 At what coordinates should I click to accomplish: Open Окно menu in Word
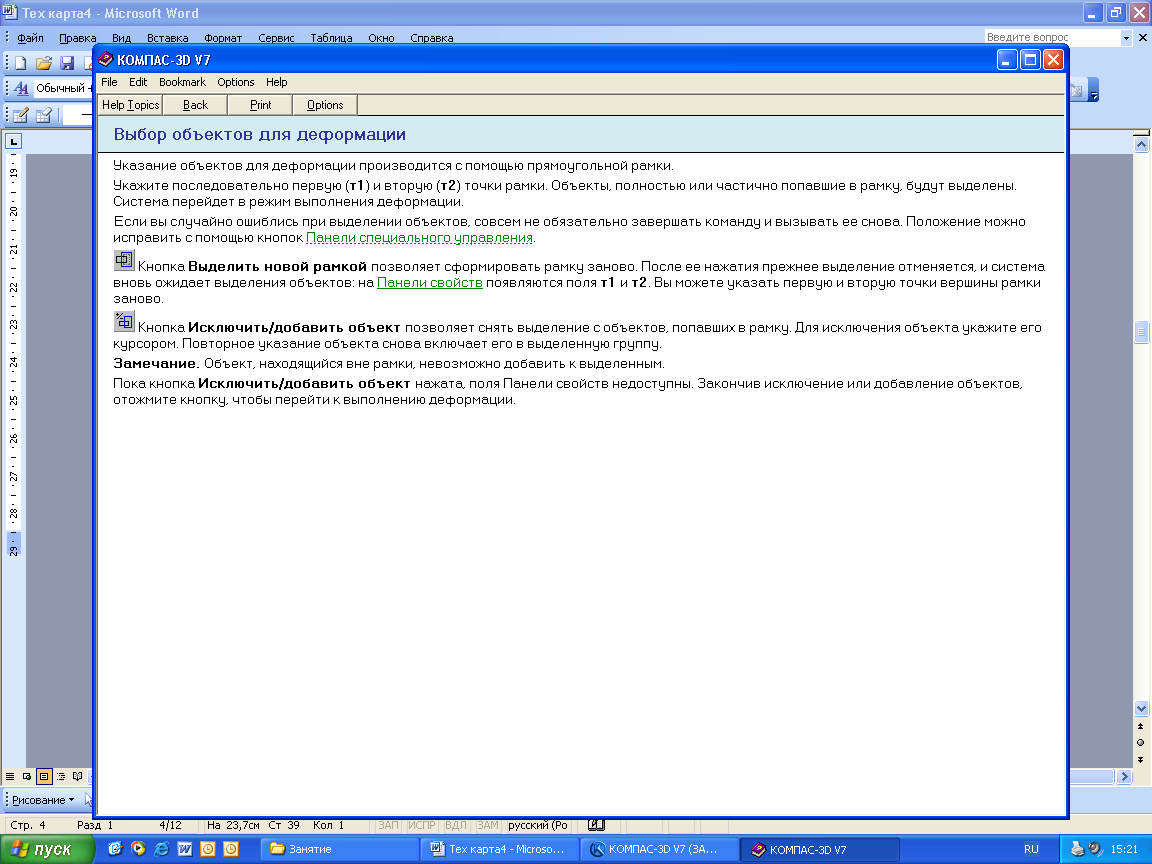click(381, 38)
